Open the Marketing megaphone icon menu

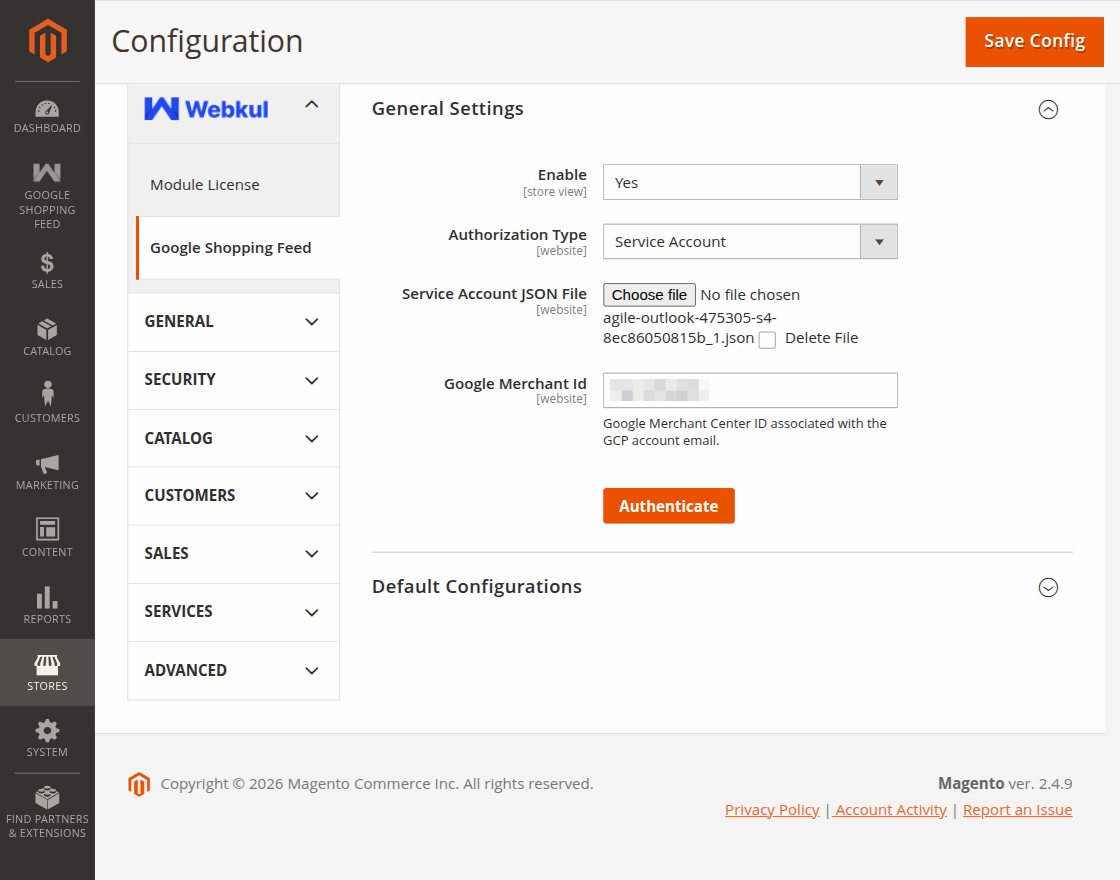click(x=47, y=471)
